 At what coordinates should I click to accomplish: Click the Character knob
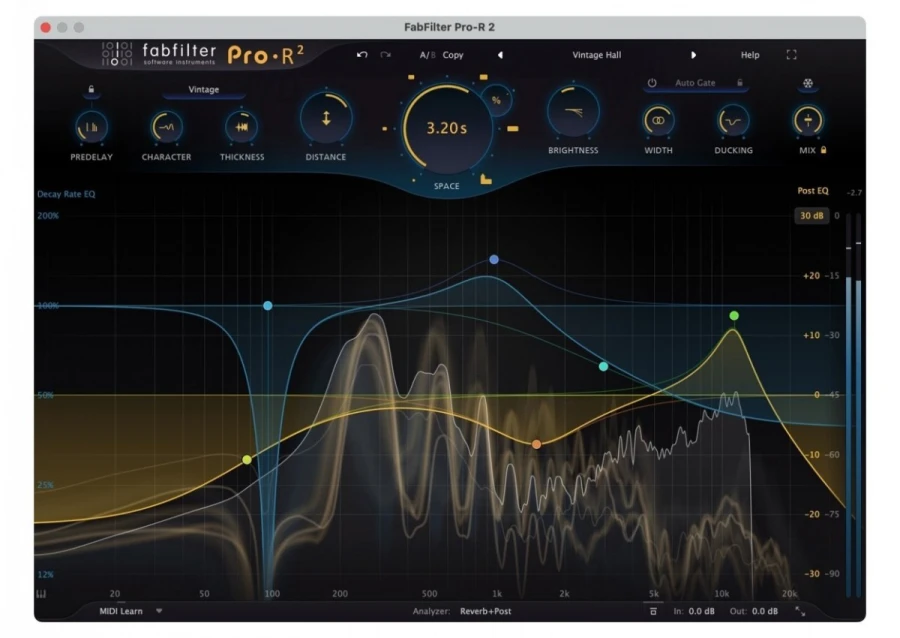tap(166, 127)
